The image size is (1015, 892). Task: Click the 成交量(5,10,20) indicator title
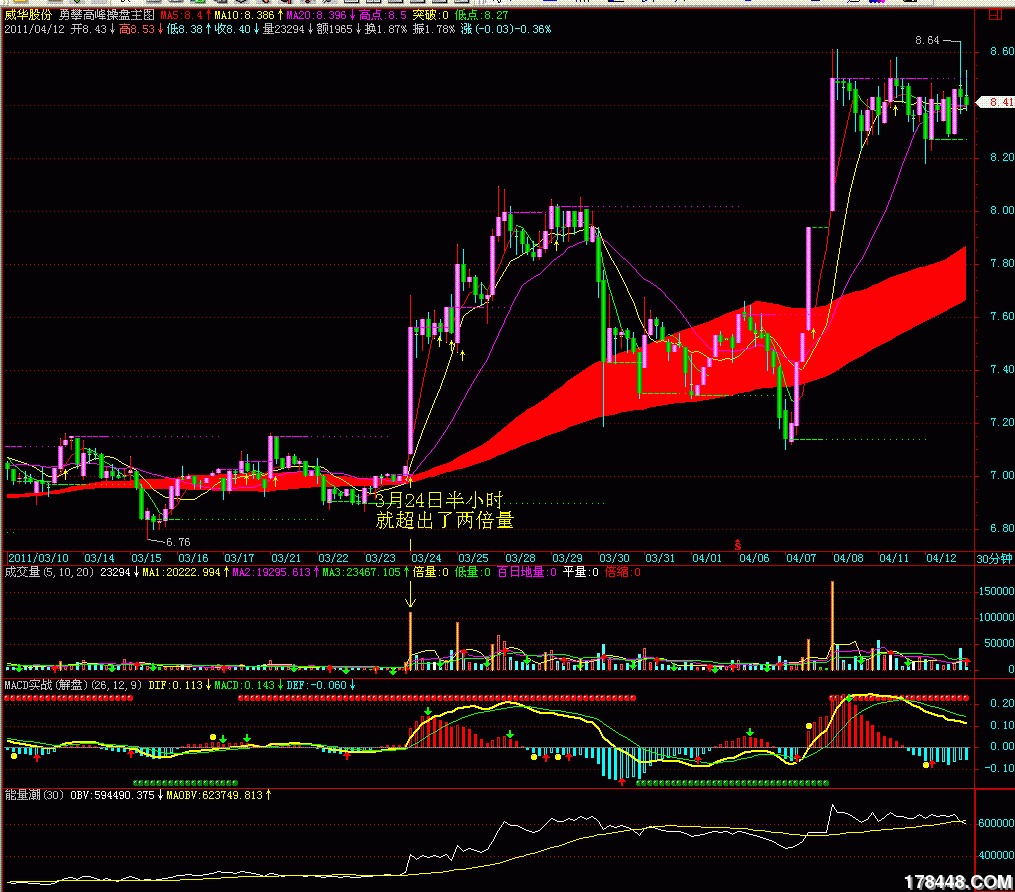point(49,572)
